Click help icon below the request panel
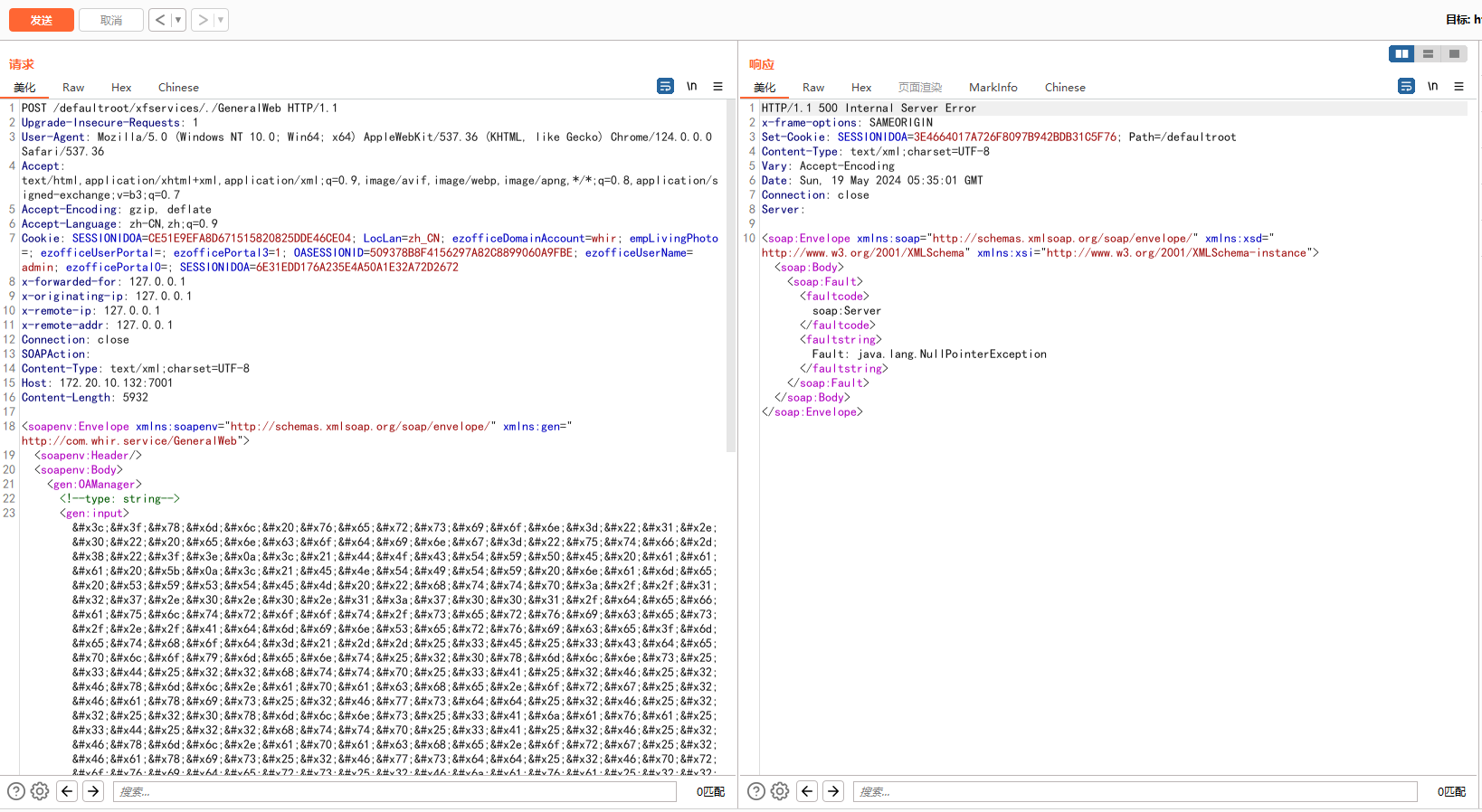The height and width of the screenshot is (812, 1482). coord(16,791)
